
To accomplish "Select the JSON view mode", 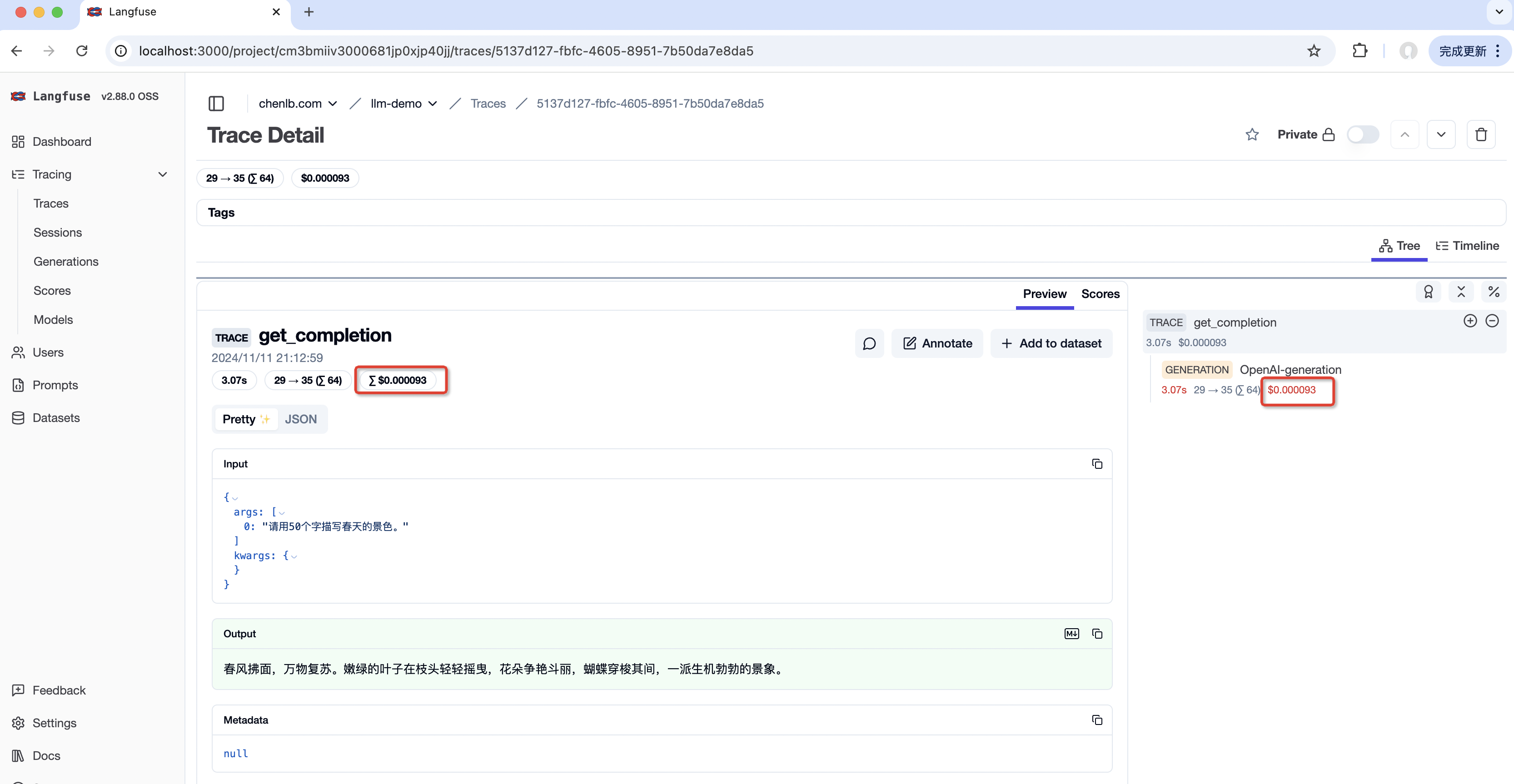I will coord(300,418).
